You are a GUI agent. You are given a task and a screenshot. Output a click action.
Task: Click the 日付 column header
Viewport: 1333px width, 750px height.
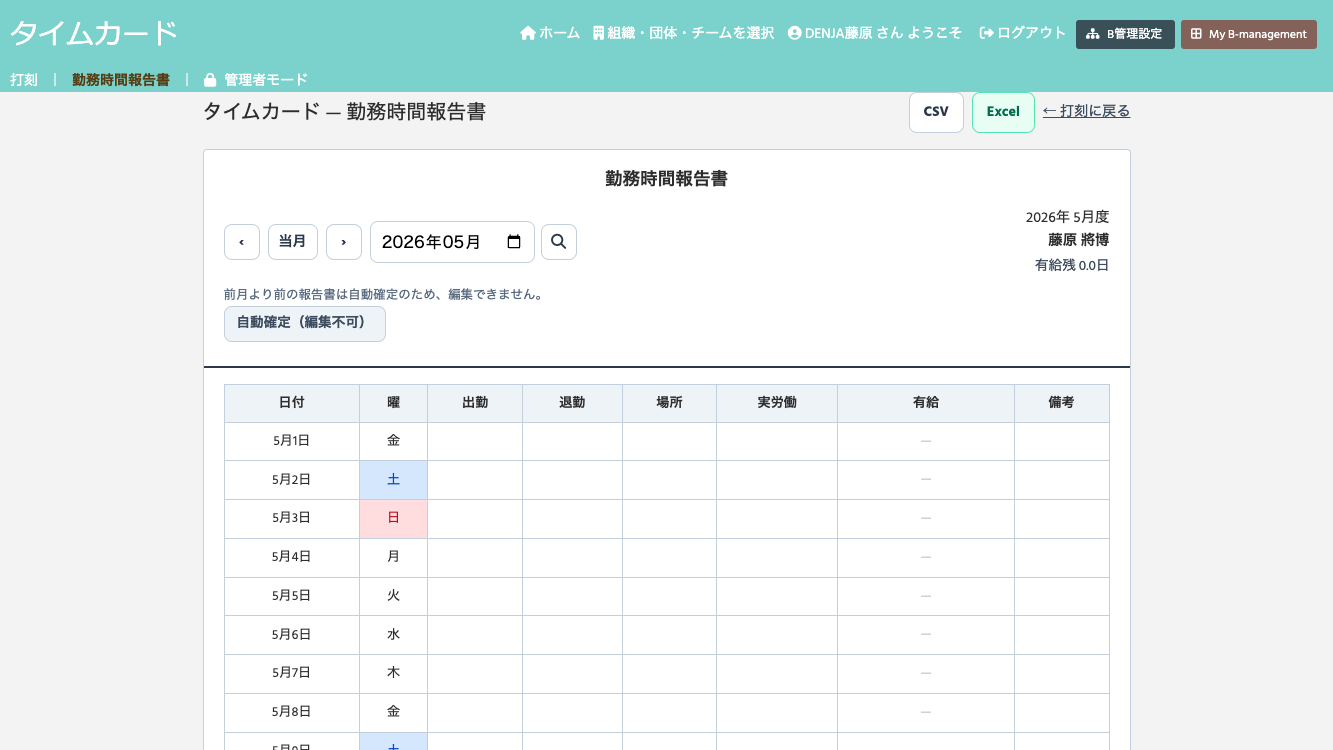292,403
